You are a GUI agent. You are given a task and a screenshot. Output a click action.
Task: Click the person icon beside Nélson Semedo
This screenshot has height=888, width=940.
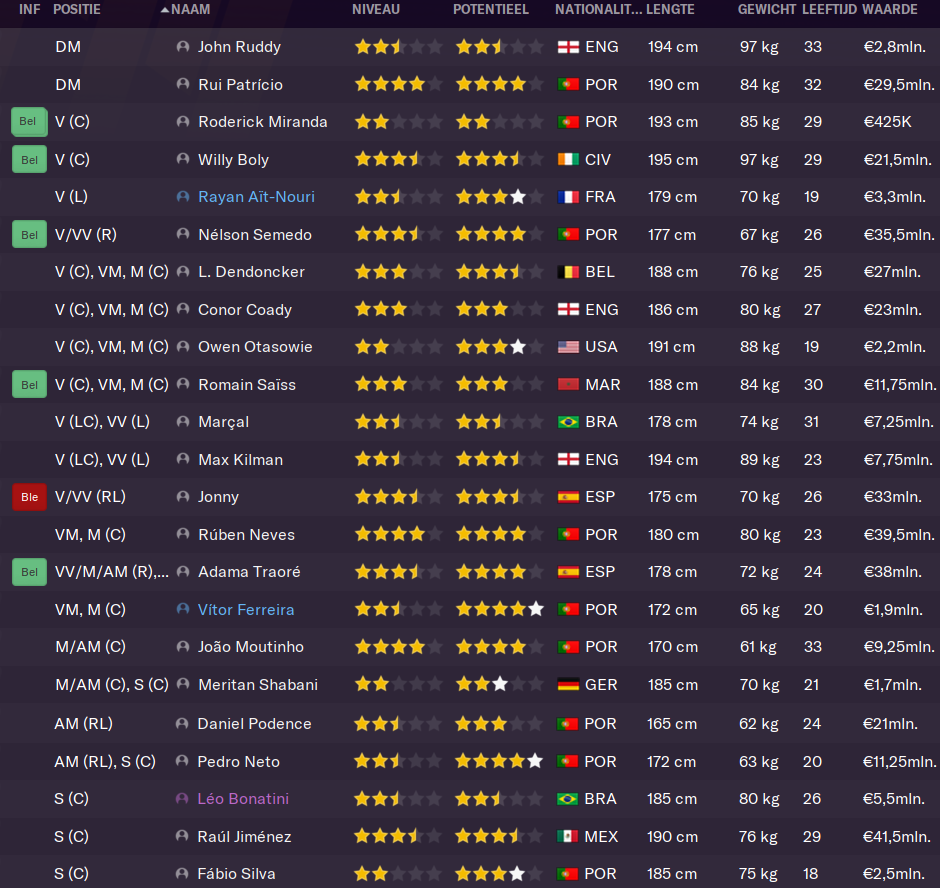pos(183,234)
